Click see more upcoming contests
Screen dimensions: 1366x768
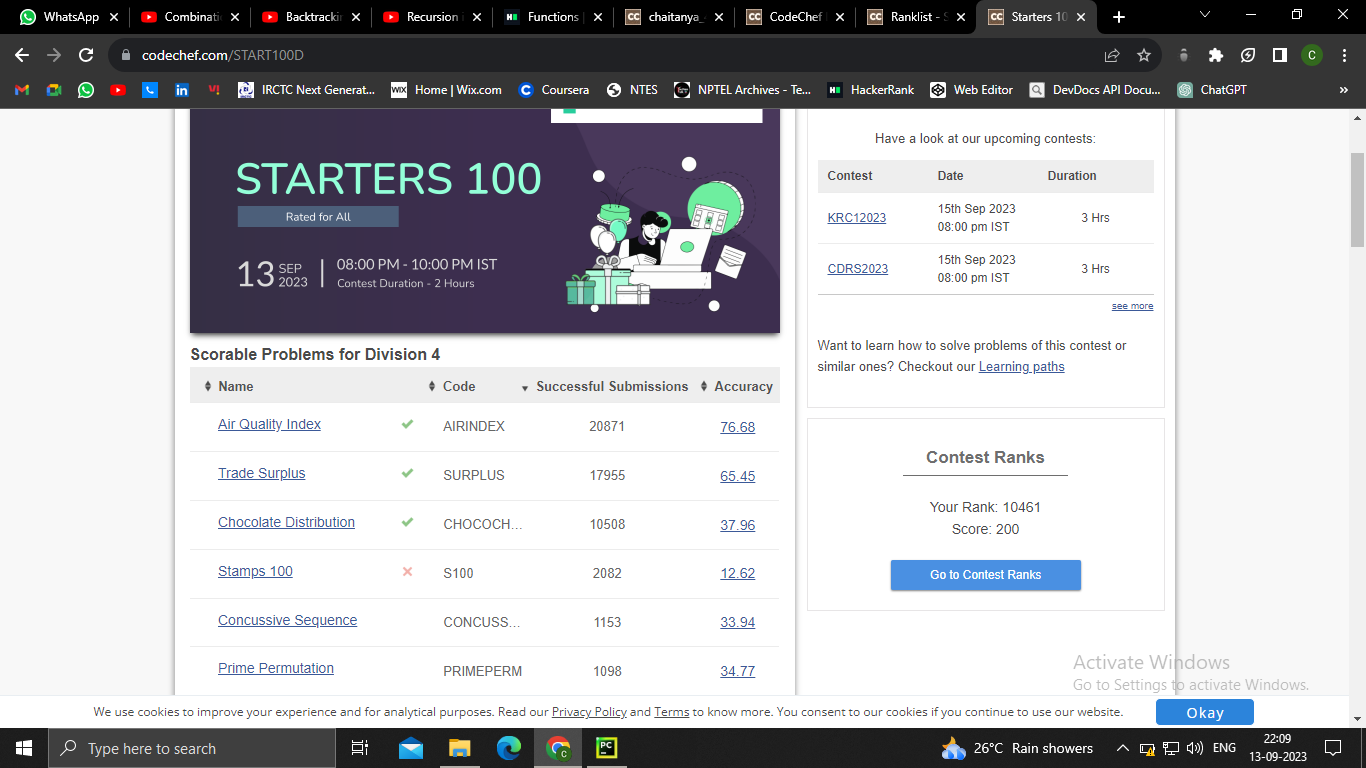pyautogui.click(x=1132, y=306)
